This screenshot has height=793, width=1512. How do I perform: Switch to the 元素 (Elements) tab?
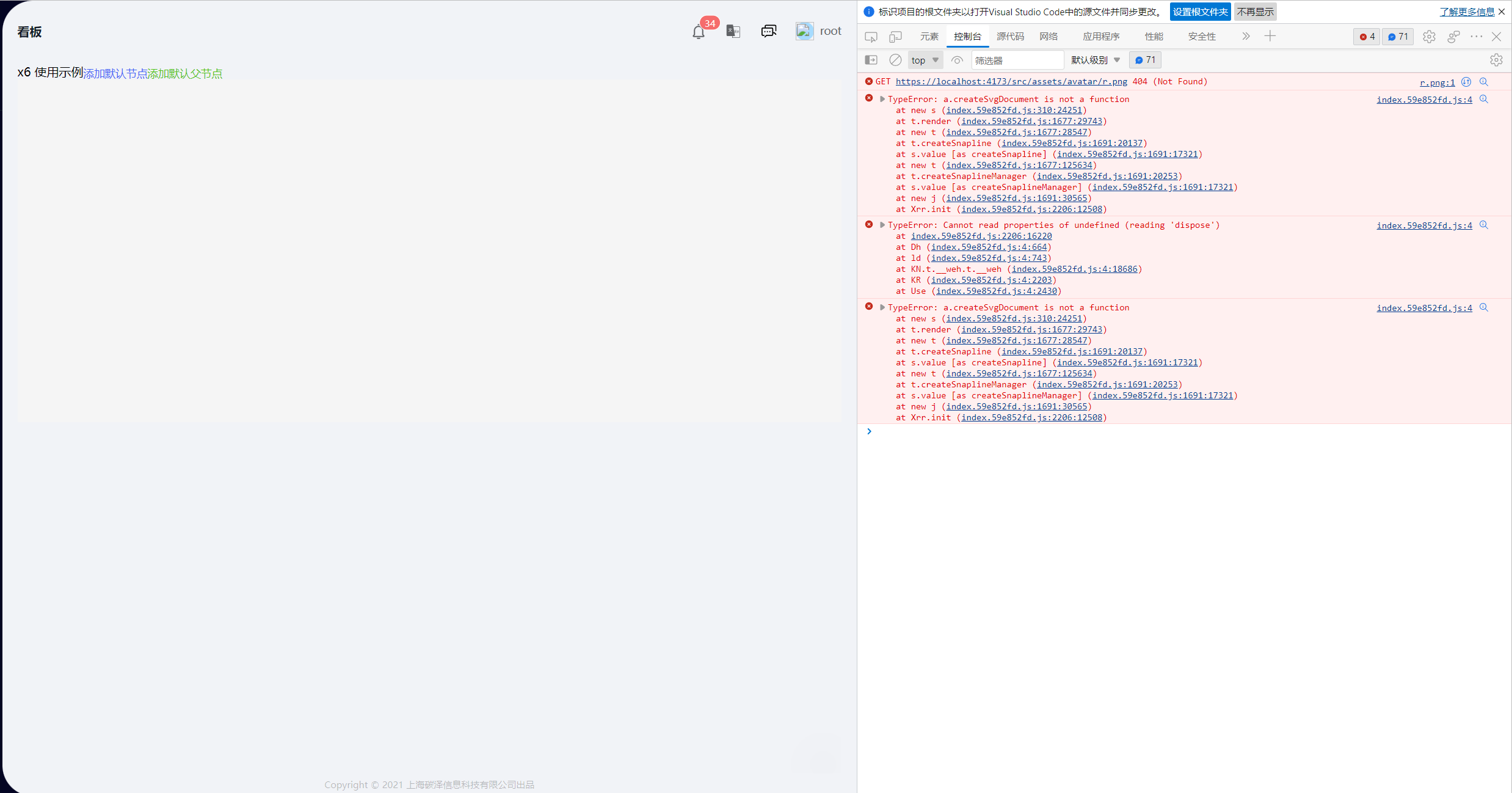pyautogui.click(x=929, y=36)
